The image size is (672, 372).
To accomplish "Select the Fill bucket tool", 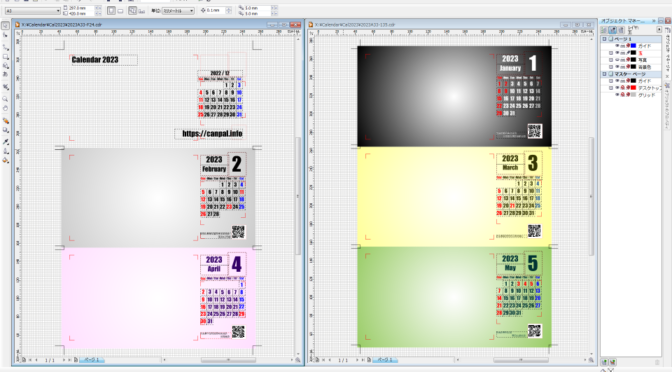I will click(6, 161).
